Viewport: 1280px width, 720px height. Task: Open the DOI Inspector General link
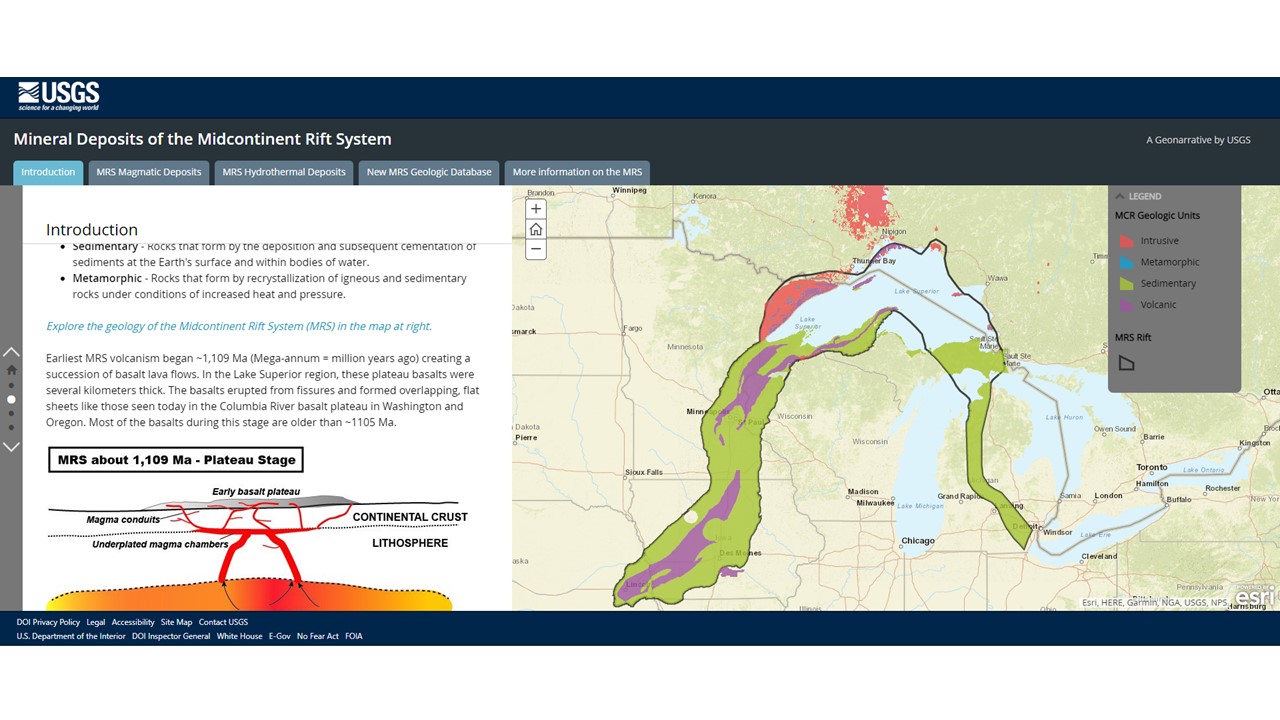[171, 636]
